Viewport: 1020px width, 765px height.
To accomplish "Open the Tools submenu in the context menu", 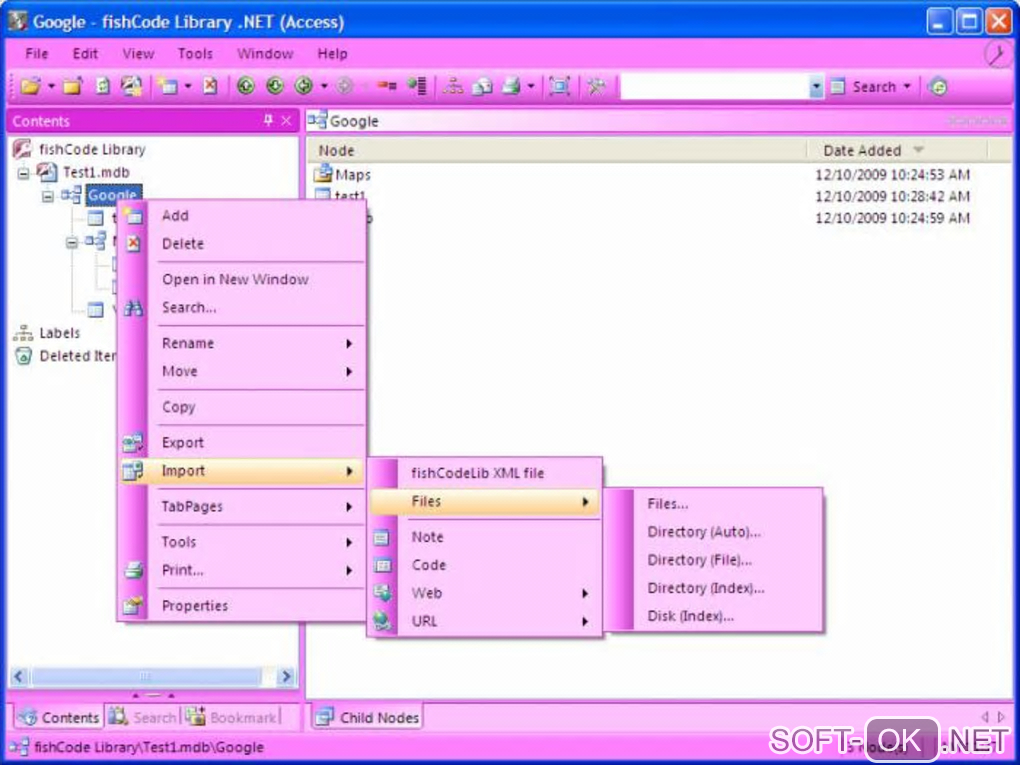I will (x=242, y=543).
